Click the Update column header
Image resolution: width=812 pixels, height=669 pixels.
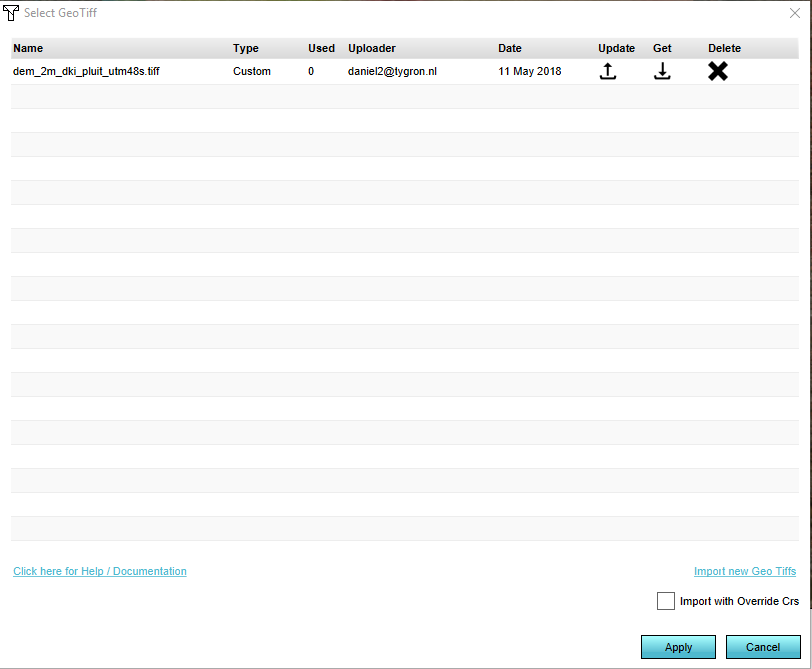pyautogui.click(x=616, y=48)
